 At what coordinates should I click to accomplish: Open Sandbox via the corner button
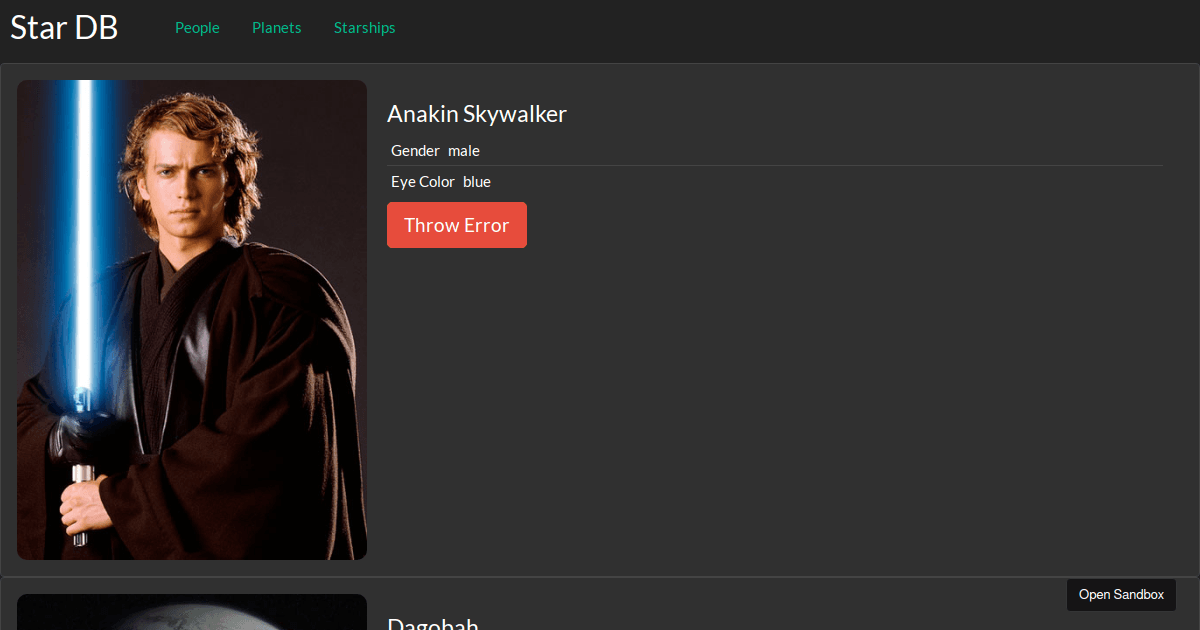[1121, 594]
